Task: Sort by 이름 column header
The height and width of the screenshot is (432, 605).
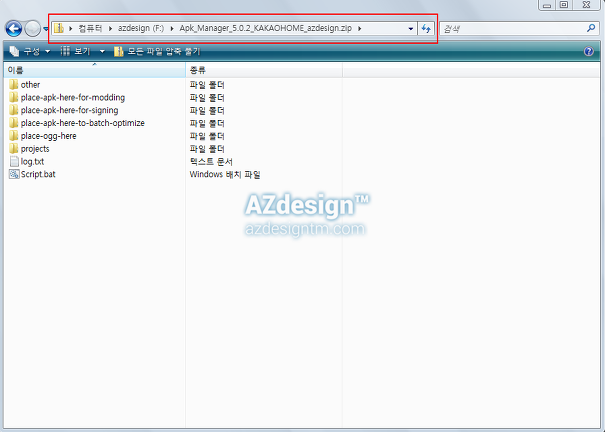Action: point(95,70)
